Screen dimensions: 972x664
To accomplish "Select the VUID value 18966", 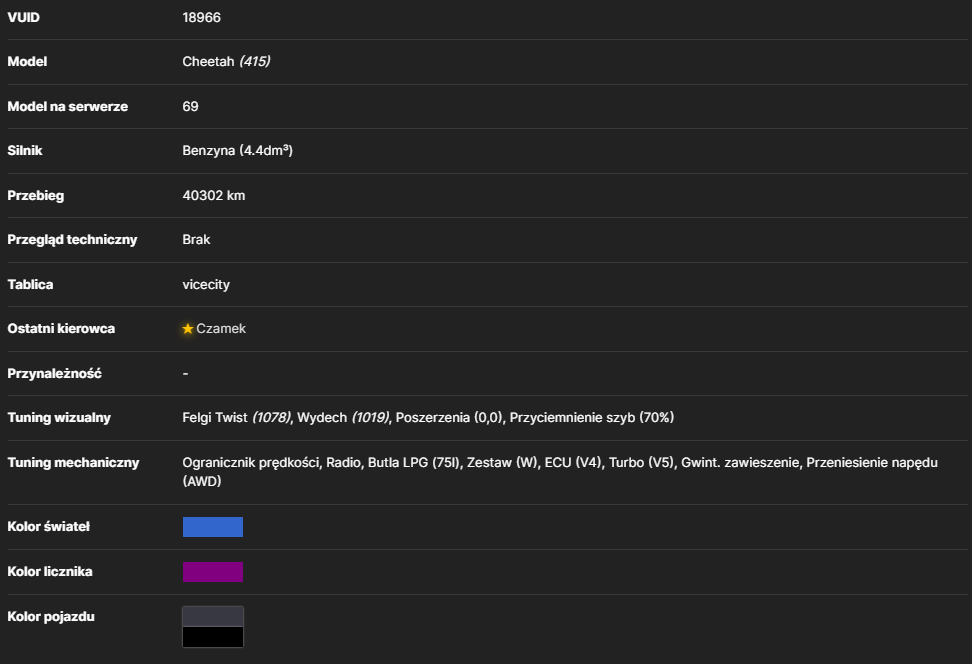I will [x=201, y=17].
